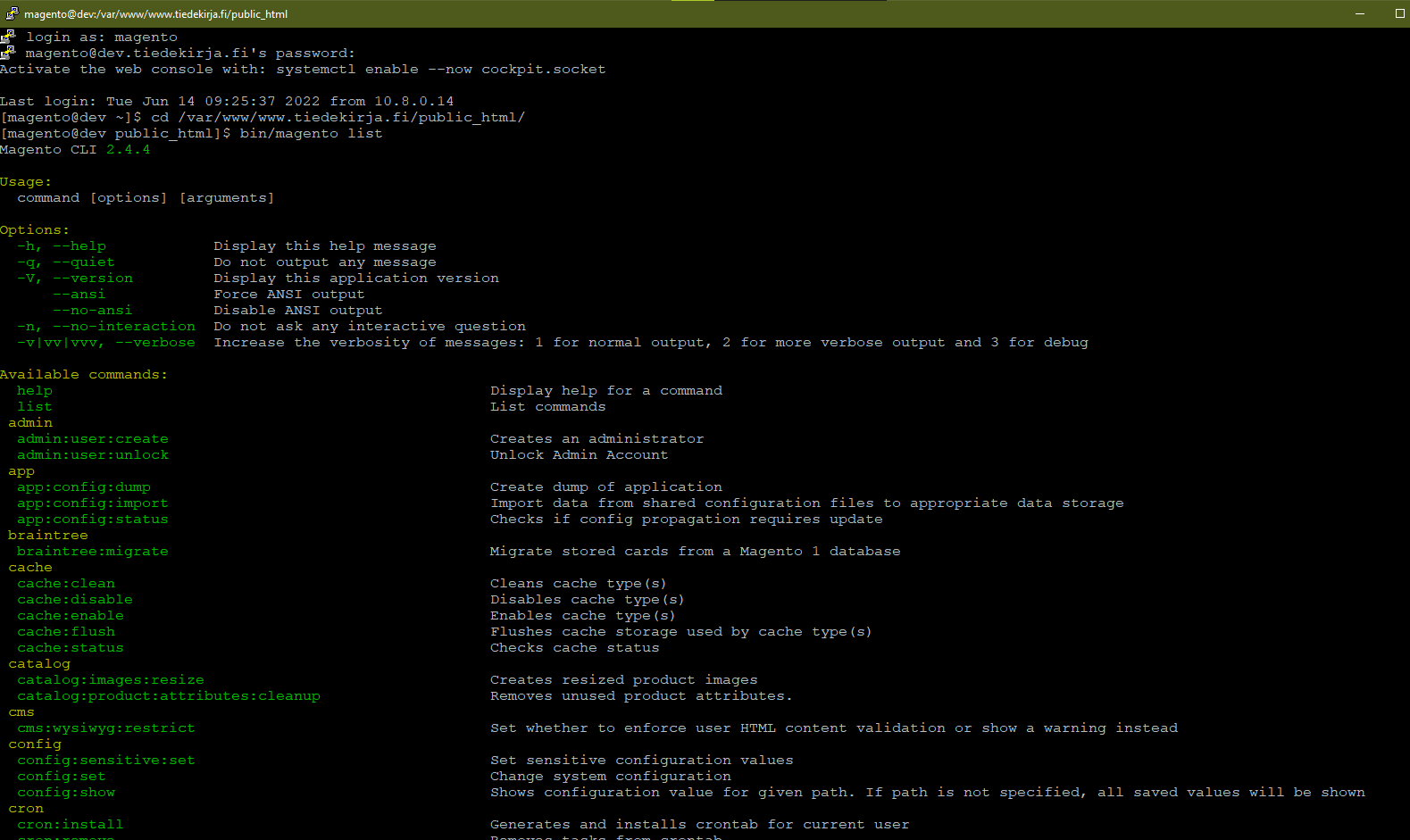Click the 'Available commands:' heading

pyautogui.click(x=84, y=375)
